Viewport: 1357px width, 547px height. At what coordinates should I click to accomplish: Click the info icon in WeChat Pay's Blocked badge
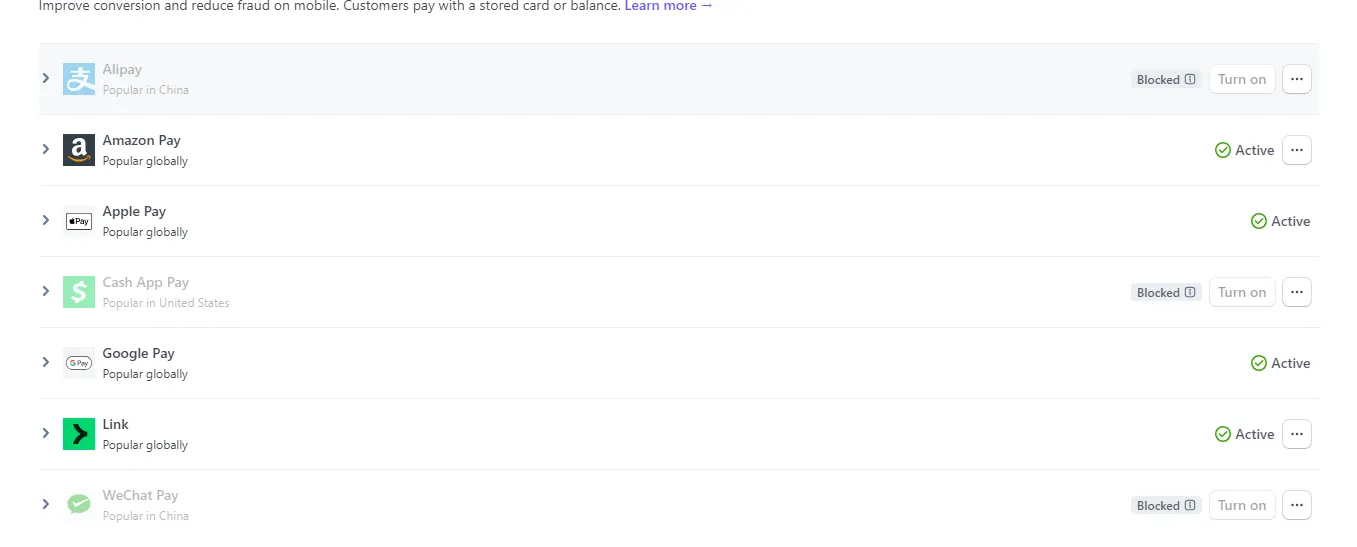[1190, 505]
